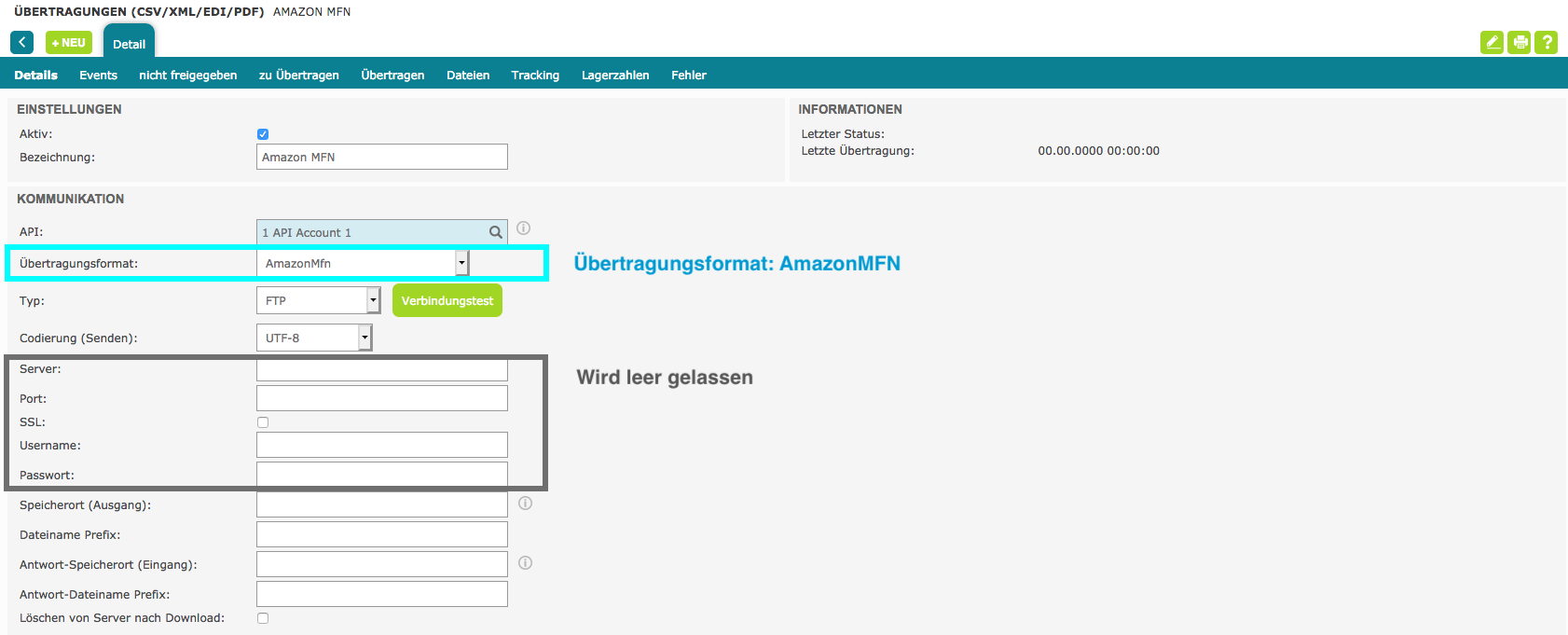This screenshot has height=635, width=1568.
Task: Click the Verbindungstest button
Action: [x=447, y=300]
